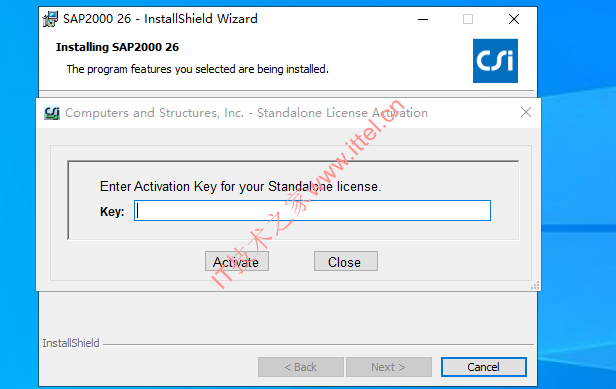Click the greyed maximize button of the wizard
The height and width of the screenshot is (389, 616).
(468, 19)
